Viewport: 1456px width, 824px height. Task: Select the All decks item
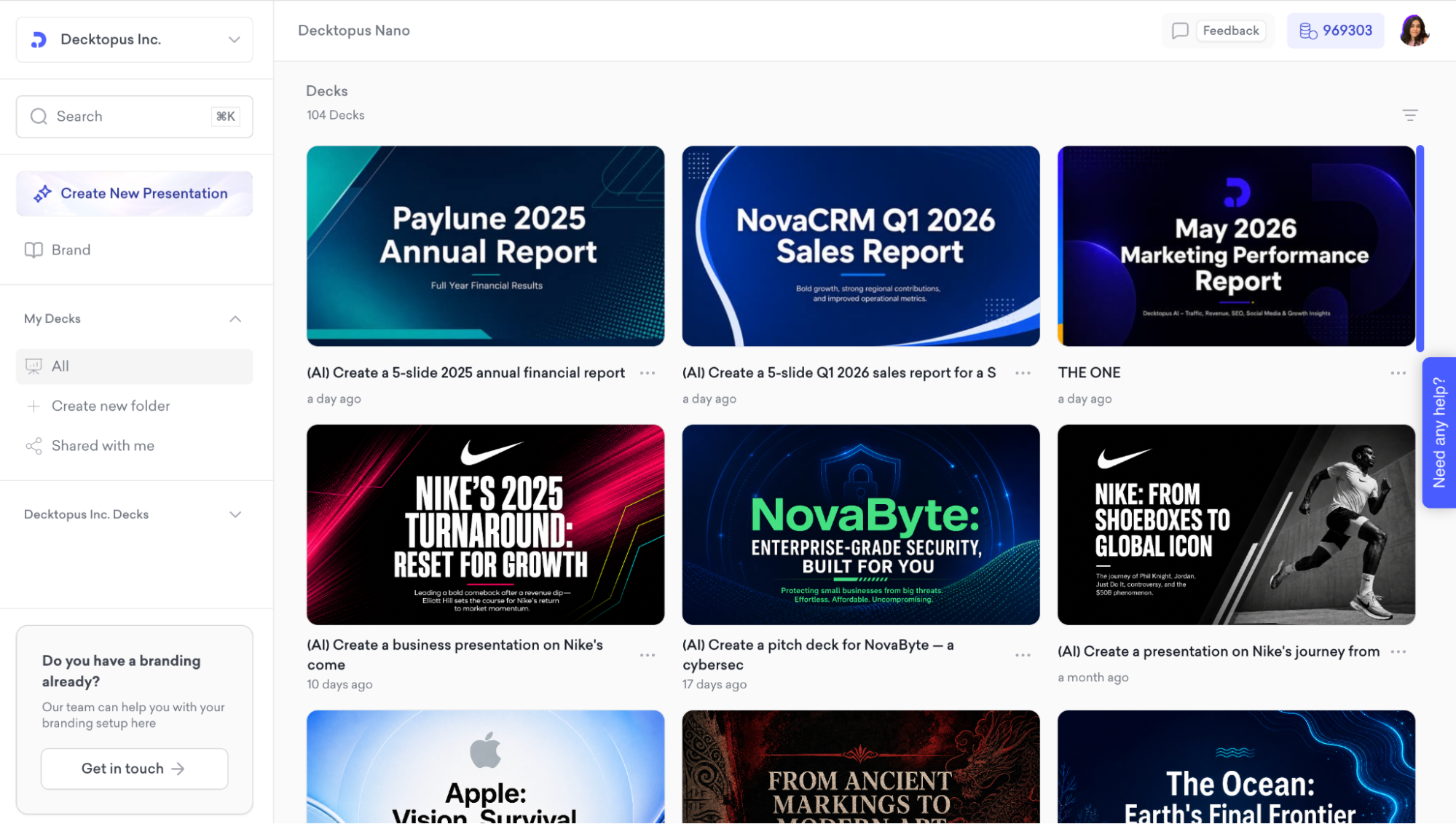pyautogui.click(x=135, y=366)
